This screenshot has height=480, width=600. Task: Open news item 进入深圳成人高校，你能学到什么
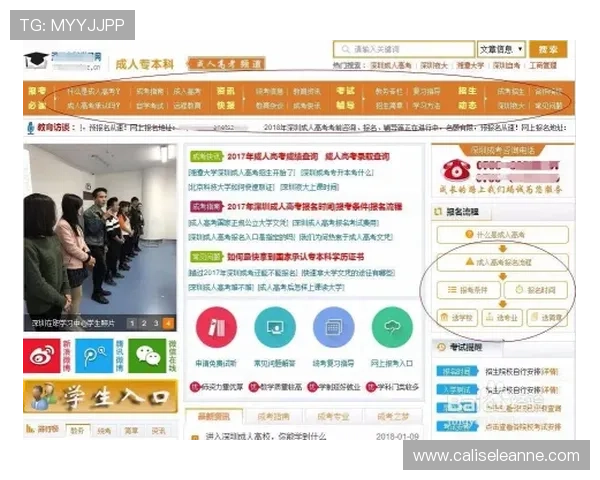[266, 436]
